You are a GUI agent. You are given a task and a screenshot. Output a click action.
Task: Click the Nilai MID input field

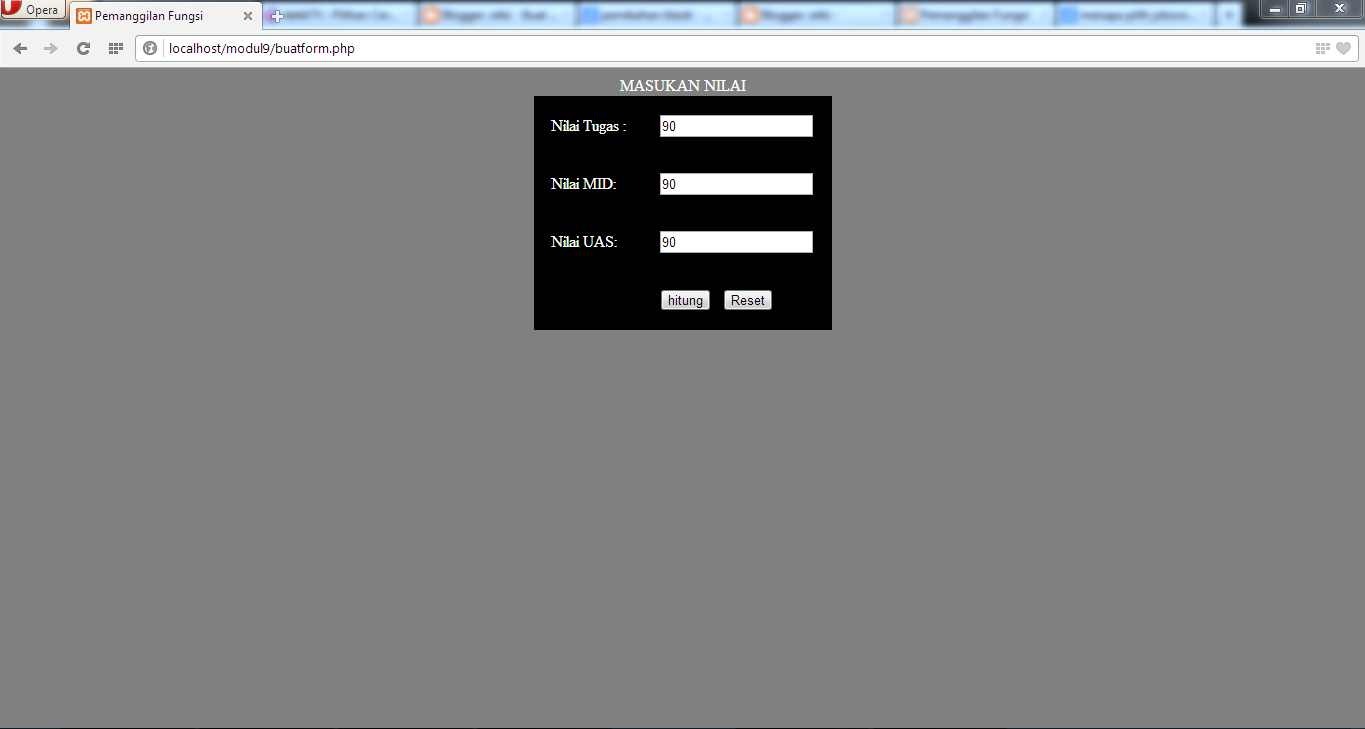click(x=736, y=184)
